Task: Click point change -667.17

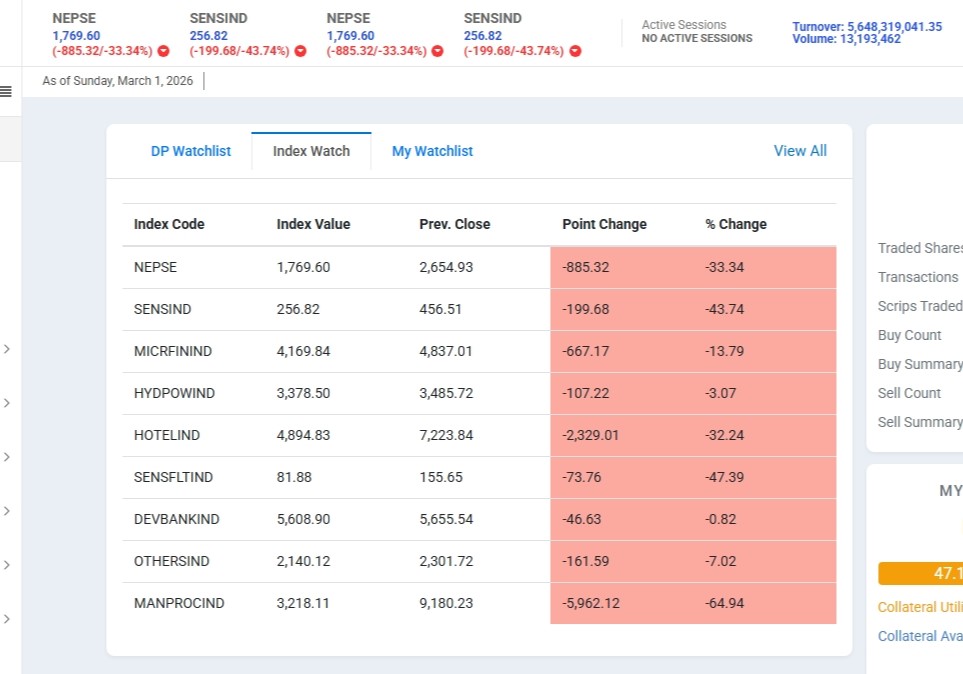Action: 585,351
